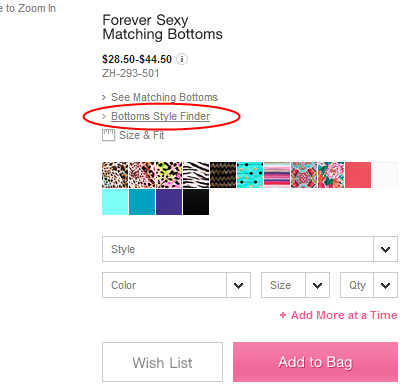The image size is (402, 384).
Task: Select the zebra stripe swatch
Action: [x=196, y=175]
